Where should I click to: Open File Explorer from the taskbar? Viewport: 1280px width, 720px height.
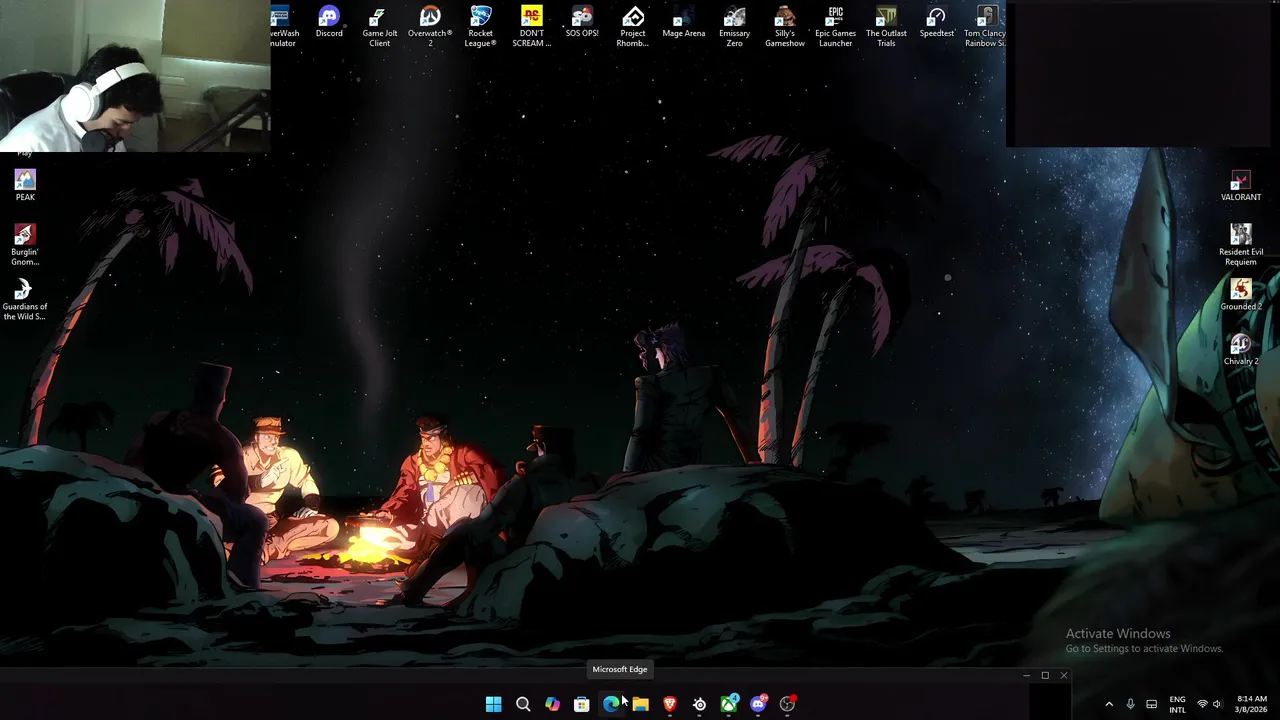640,704
